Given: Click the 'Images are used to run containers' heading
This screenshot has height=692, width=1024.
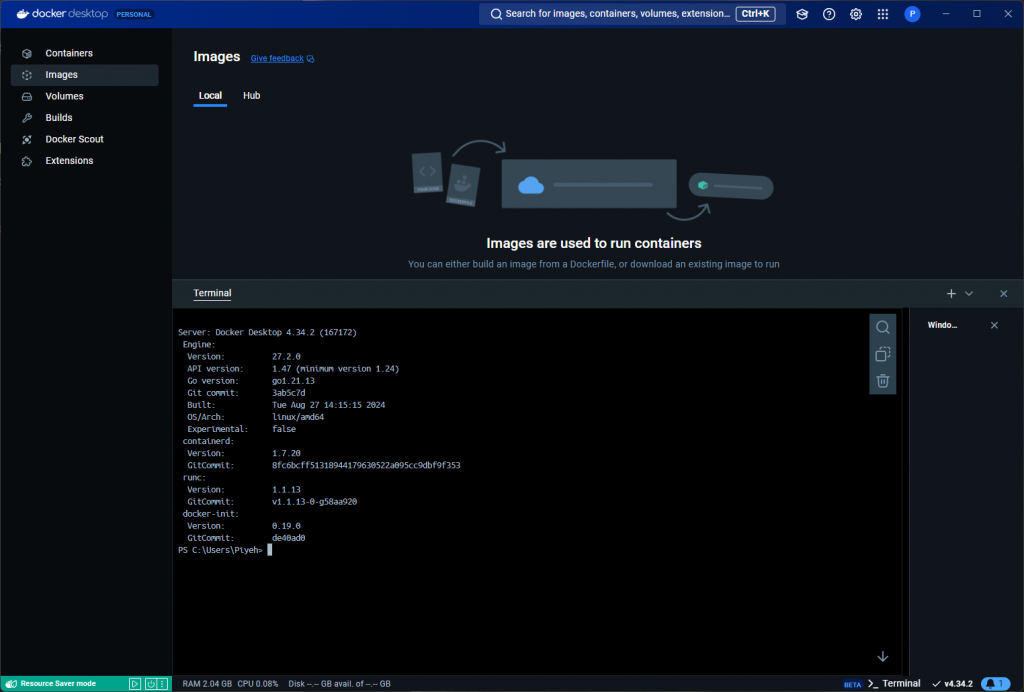Looking at the screenshot, I should pos(594,243).
